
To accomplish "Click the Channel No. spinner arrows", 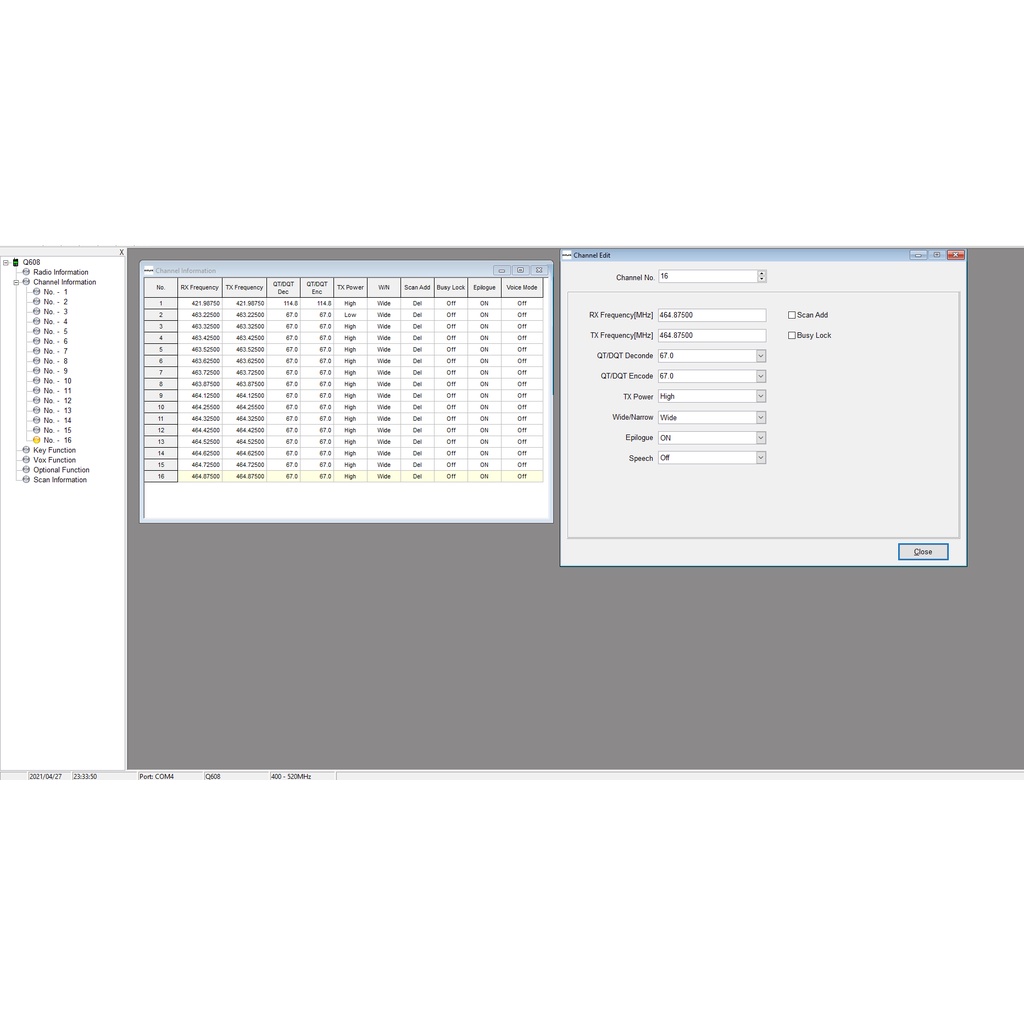I will (761, 276).
